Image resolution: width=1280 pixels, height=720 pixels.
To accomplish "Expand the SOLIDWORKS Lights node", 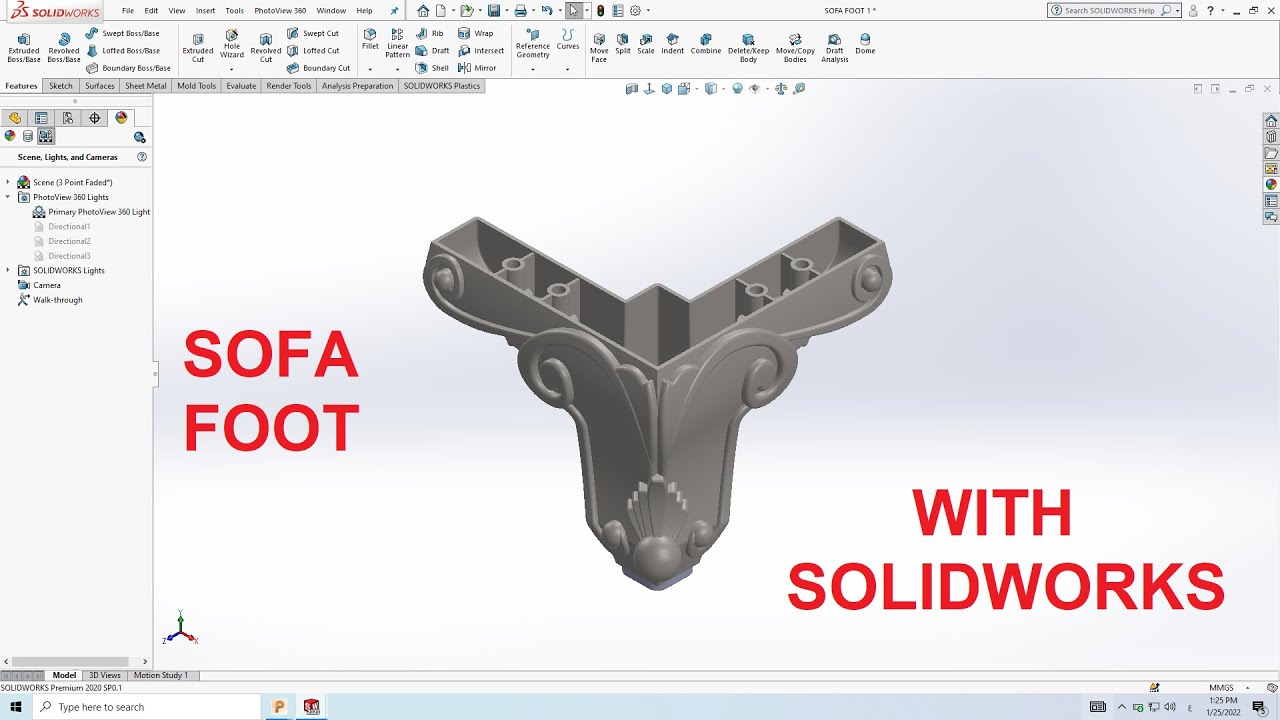I will click(x=8, y=270).
